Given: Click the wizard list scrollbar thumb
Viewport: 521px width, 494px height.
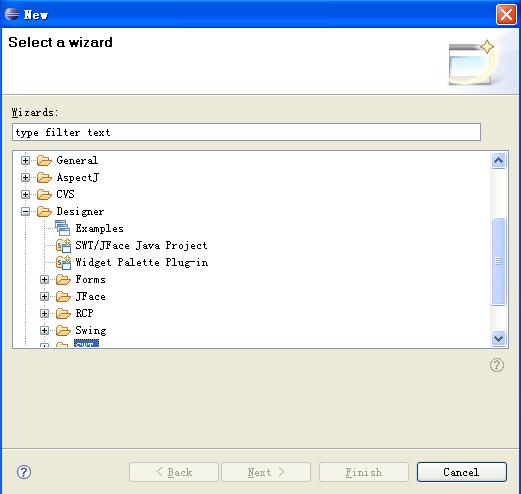Looking at the screenshot, I should 498,261.
